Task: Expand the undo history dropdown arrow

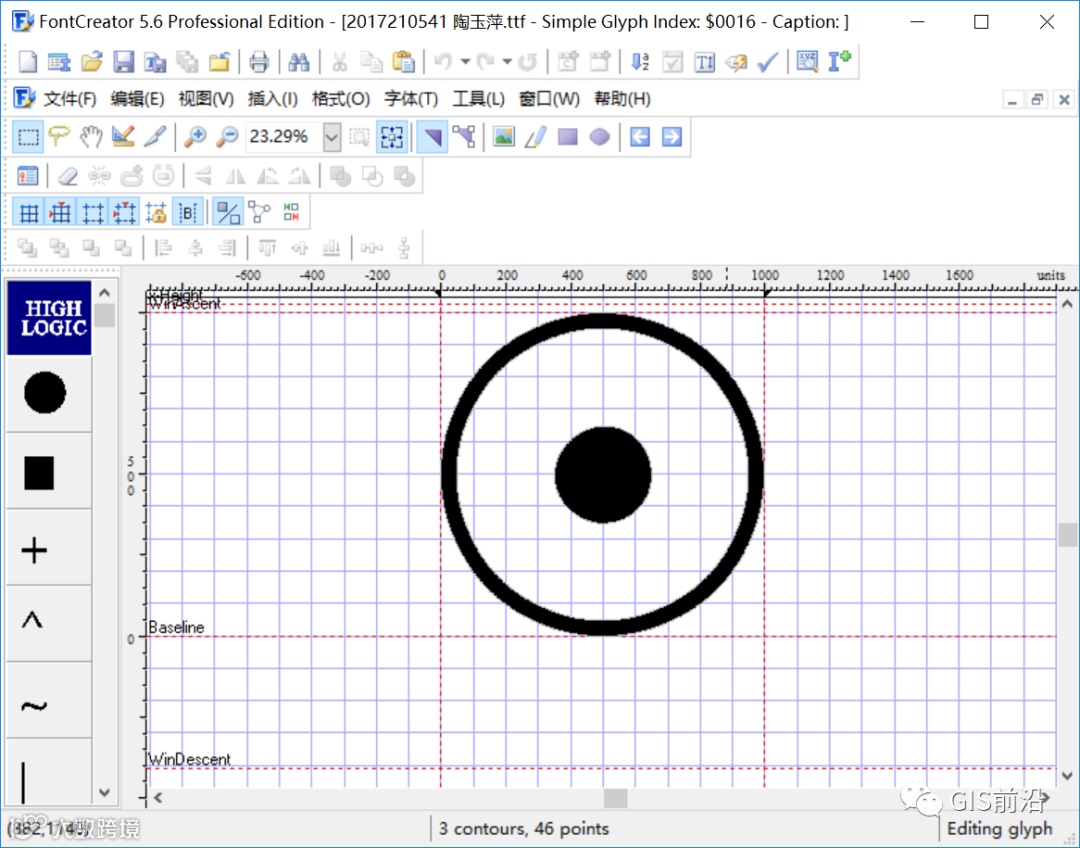Action: 465,62
